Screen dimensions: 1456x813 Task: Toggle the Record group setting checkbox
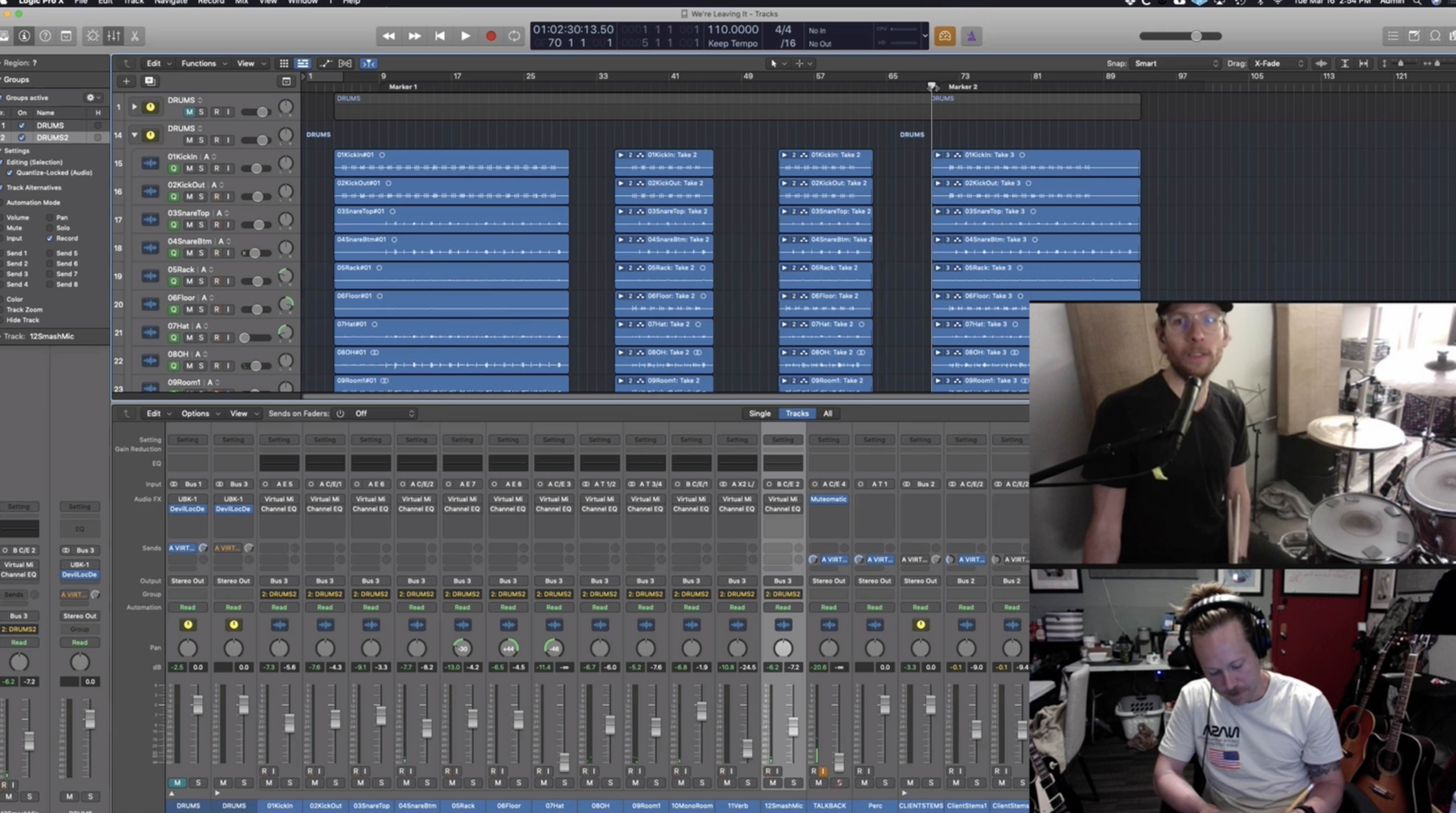tap(50, 238)
